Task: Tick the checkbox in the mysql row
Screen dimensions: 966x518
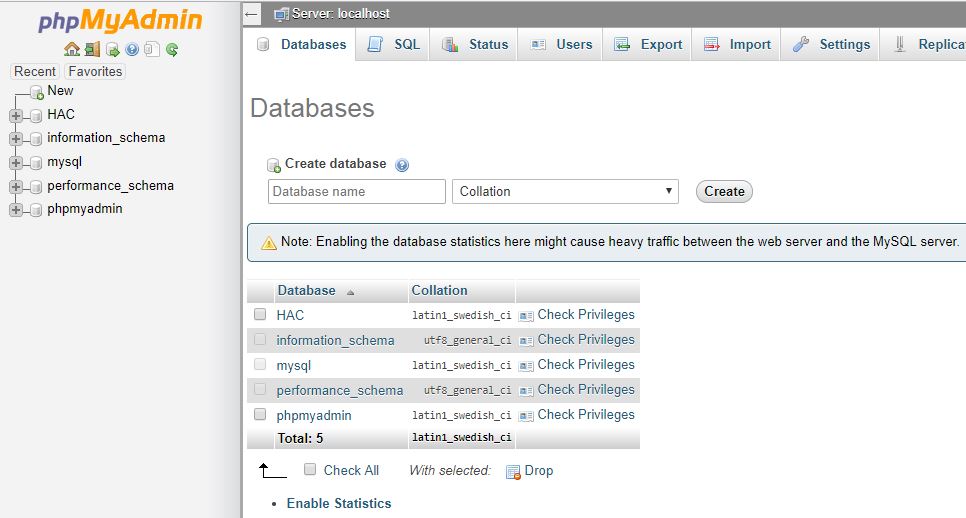Action: pos(260,364)
